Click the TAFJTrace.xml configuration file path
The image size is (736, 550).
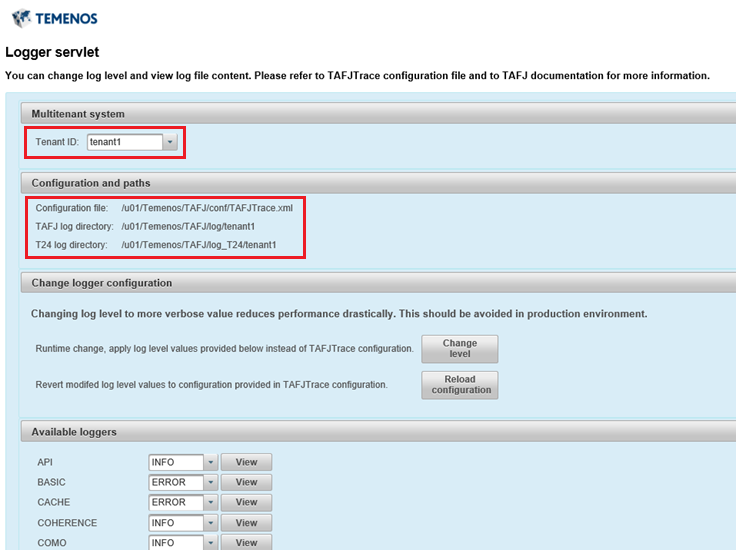click(206, 208)
